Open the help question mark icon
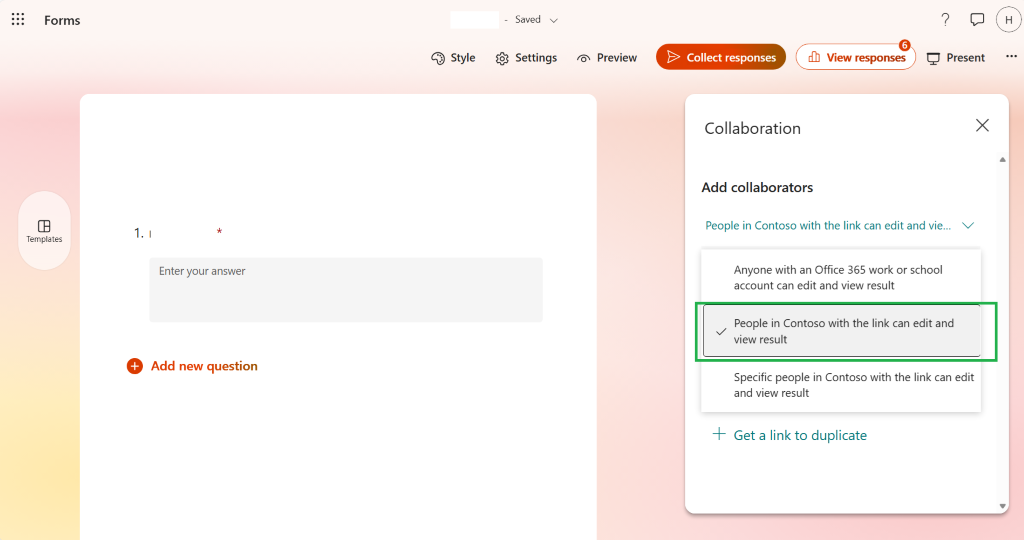Screen dimensions: 1024x540 pyautogui.click(x=945, y=20)
